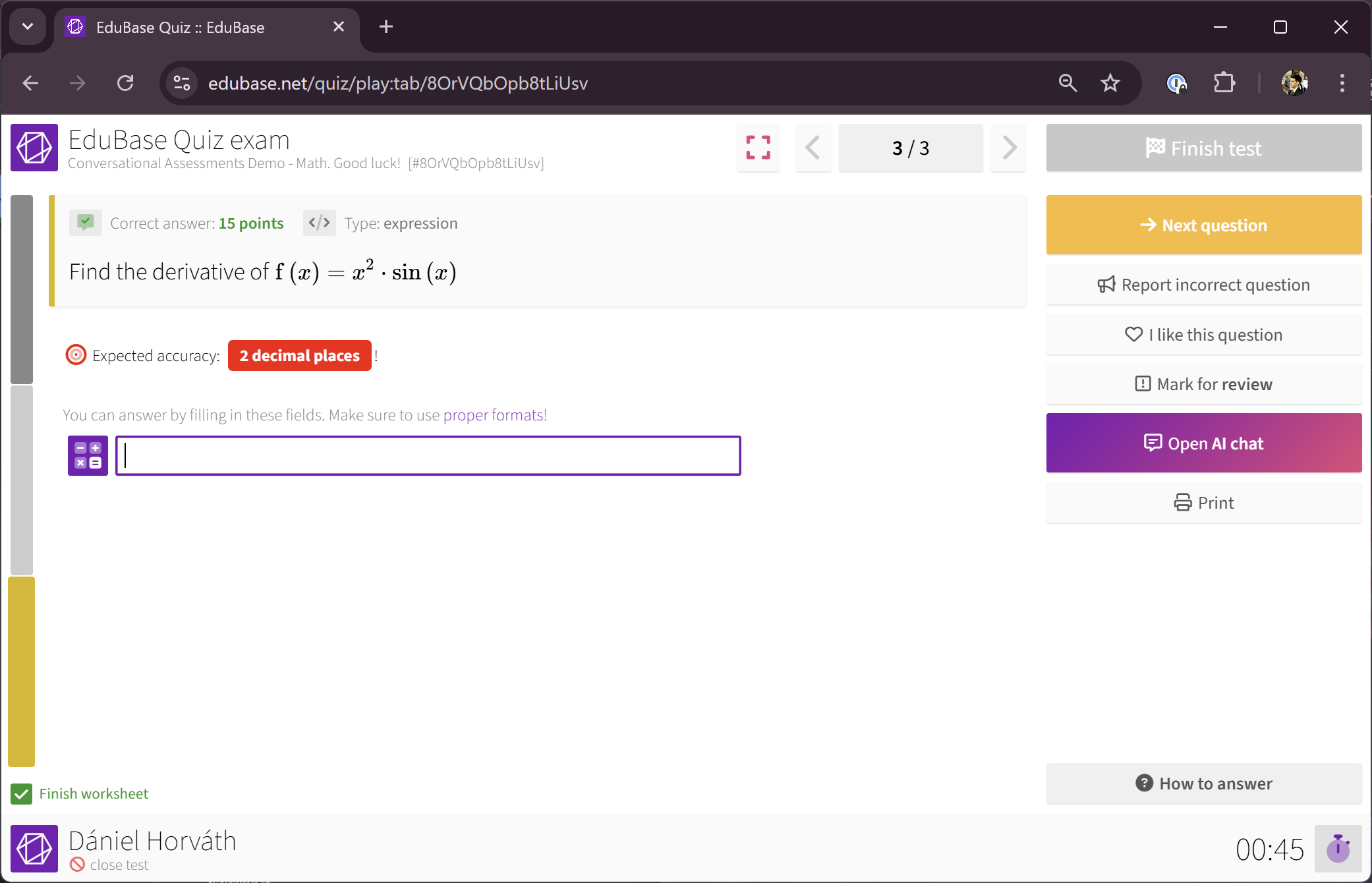Image resolution: width=1372 pixels, height=883 pixels.
Task: Toggle I like this question
Action: tap(1203, 335)
